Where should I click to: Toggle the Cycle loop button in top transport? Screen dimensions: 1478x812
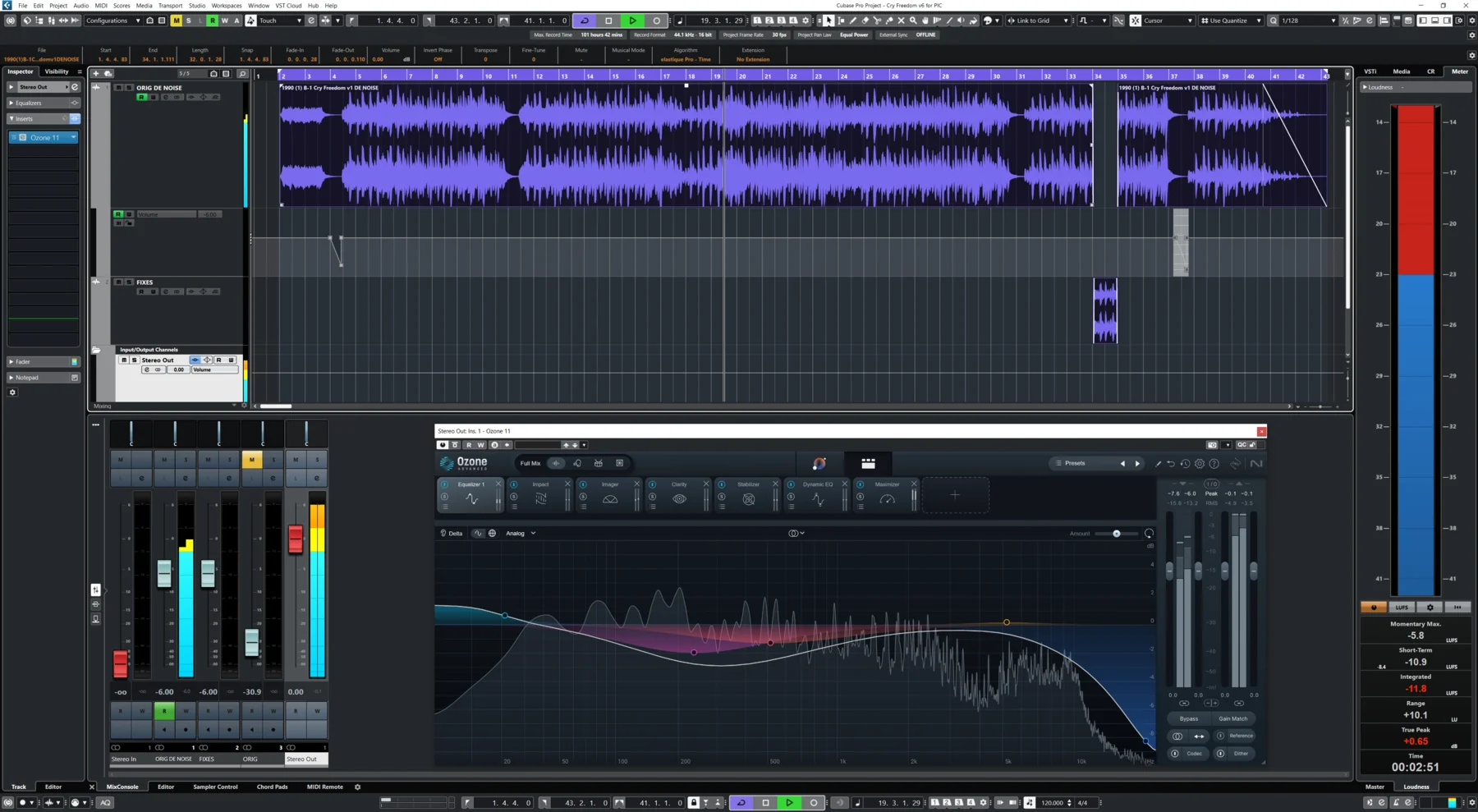585,21
